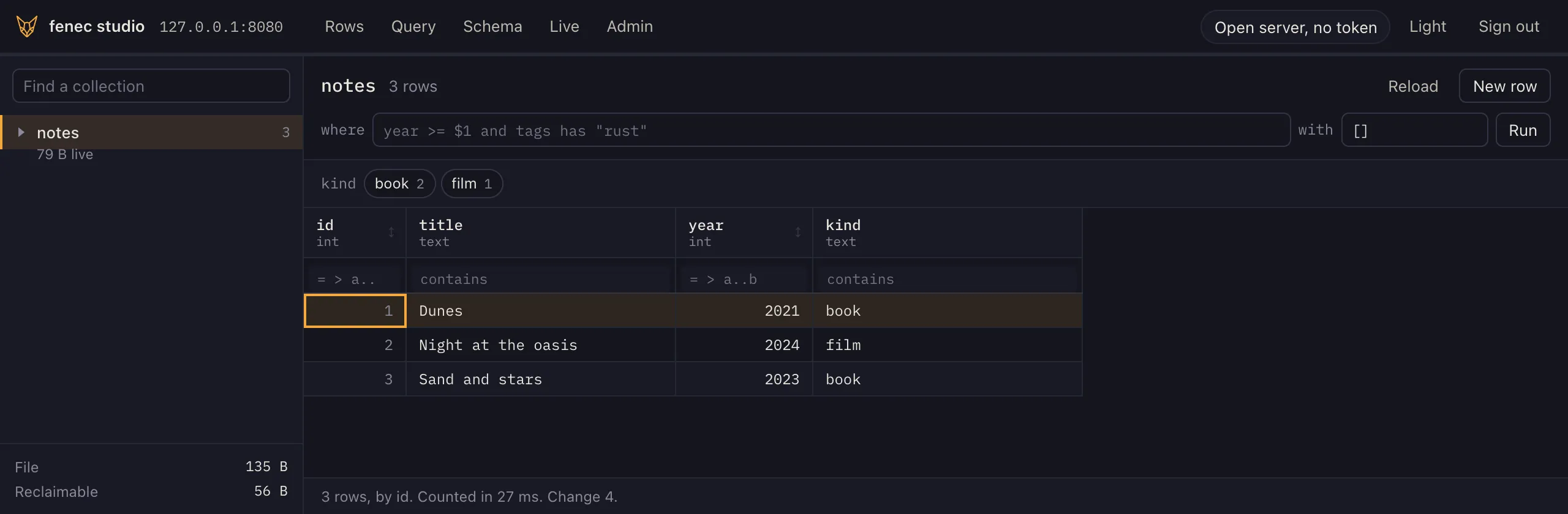
Task: Expand the notes collection tree arrow
Action: (x=21, y=132)
